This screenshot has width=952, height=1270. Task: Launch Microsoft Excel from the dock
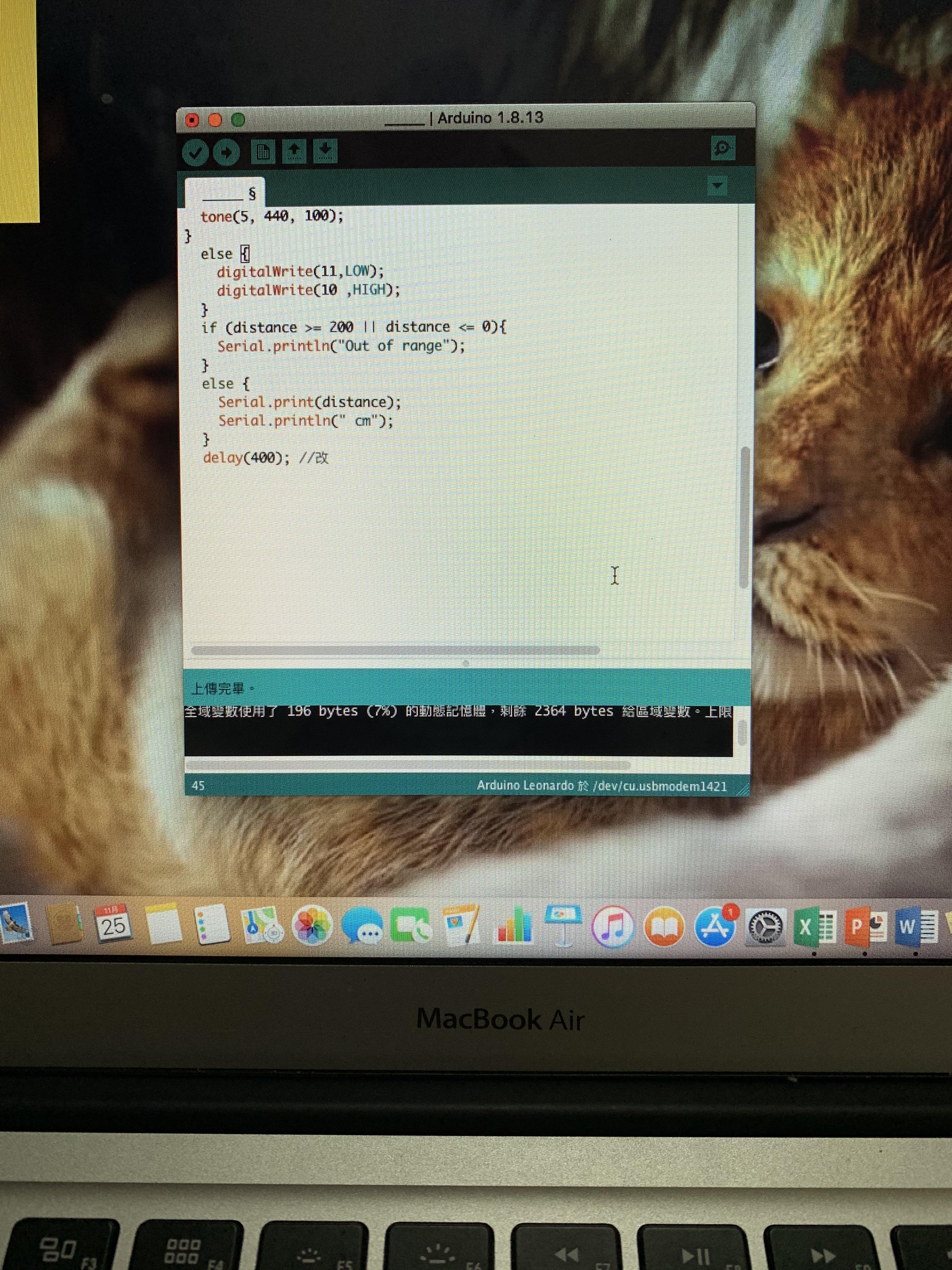click(813, 927)
